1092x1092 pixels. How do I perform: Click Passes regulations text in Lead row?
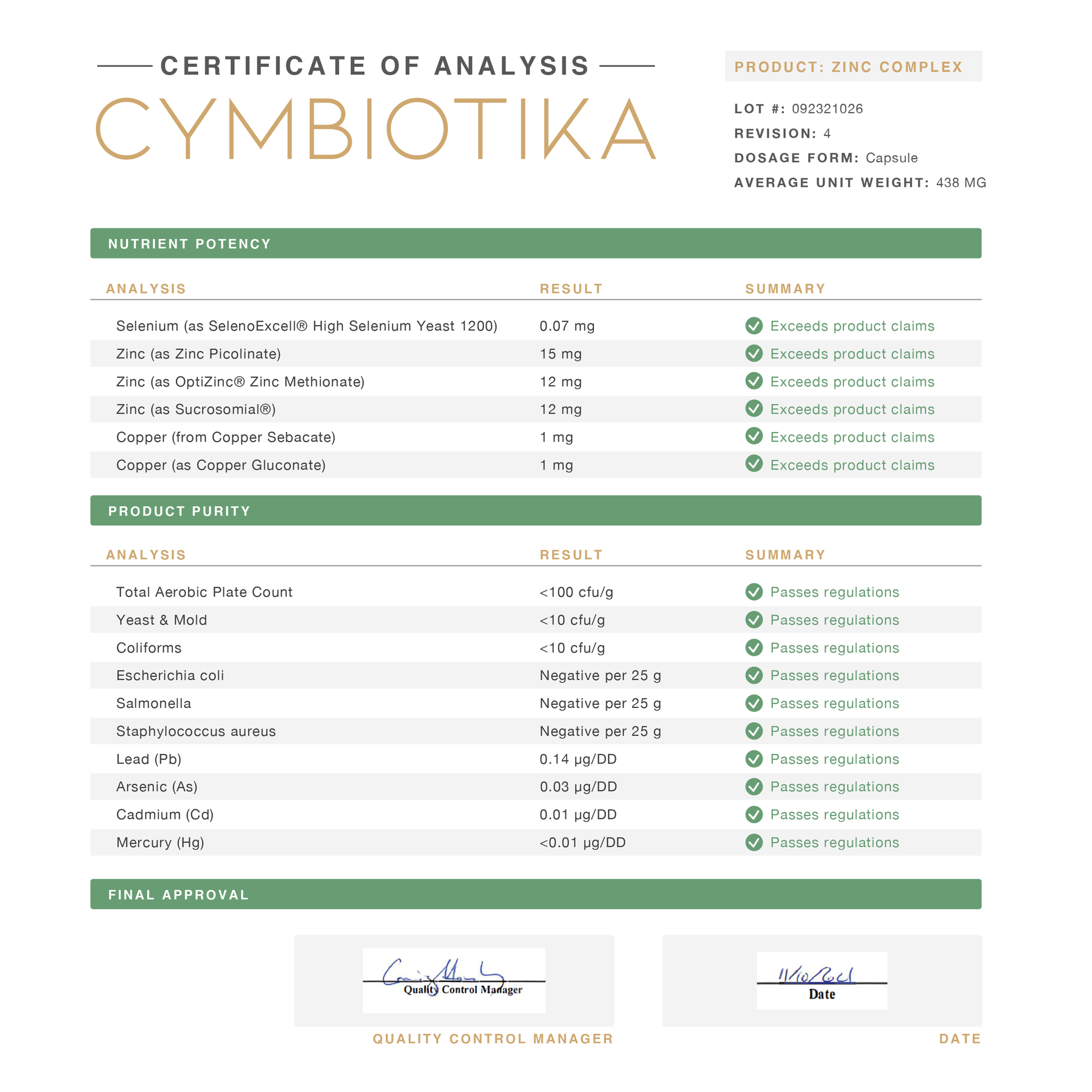click(835, 759)
